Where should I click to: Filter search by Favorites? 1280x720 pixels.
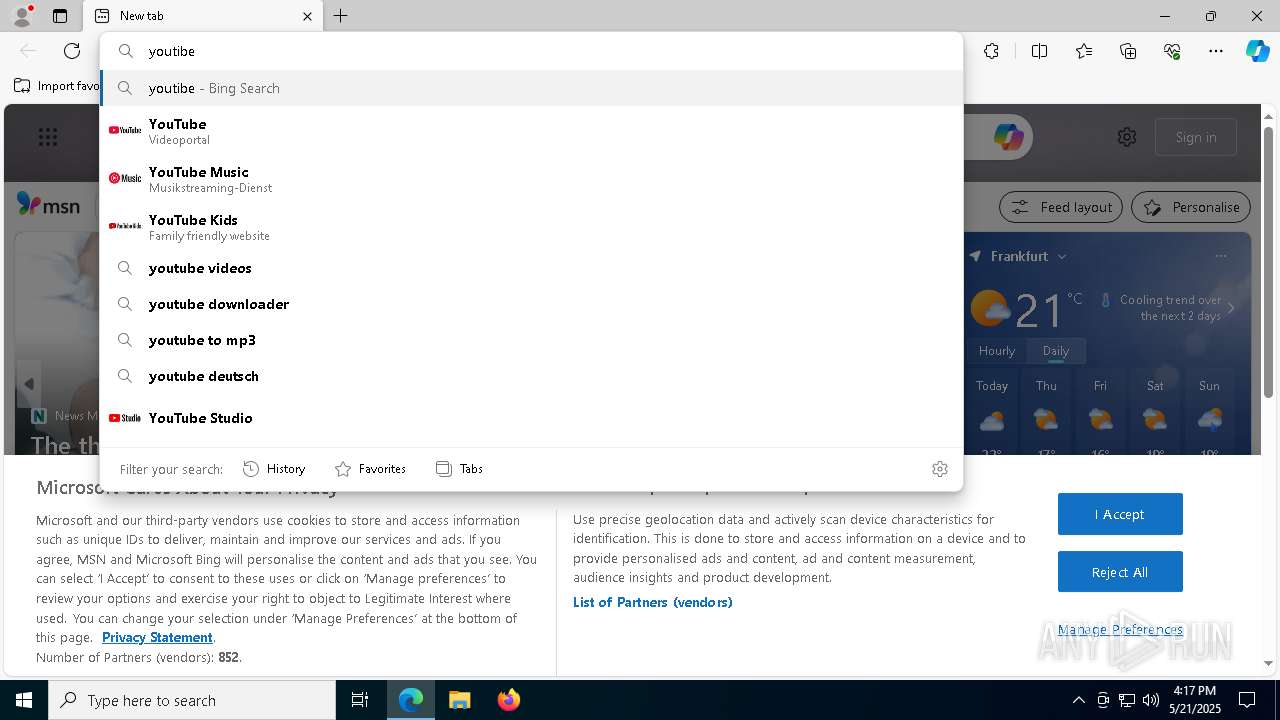[370, 469]
